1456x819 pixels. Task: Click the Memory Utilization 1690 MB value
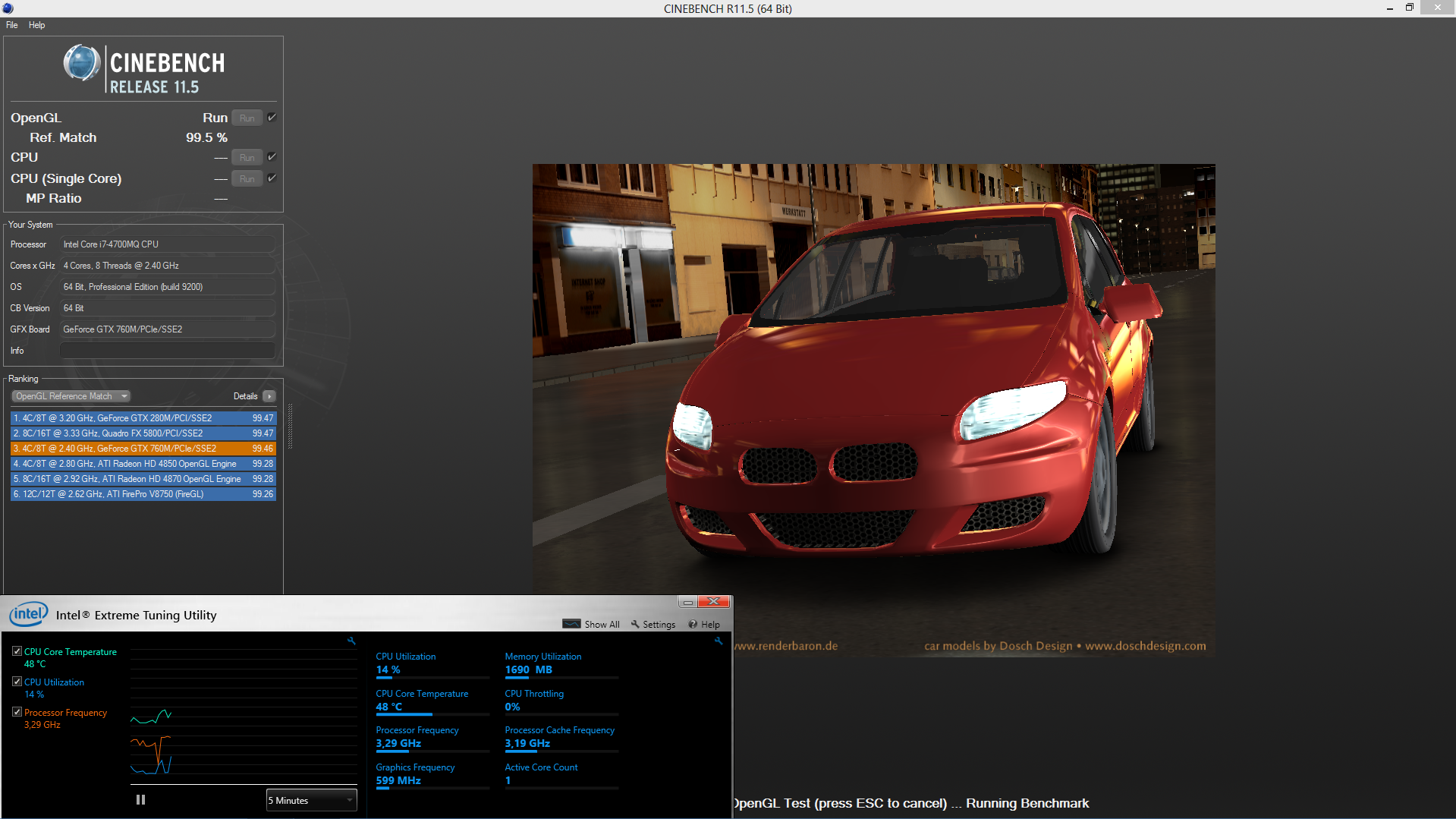(x=529, y=670)
